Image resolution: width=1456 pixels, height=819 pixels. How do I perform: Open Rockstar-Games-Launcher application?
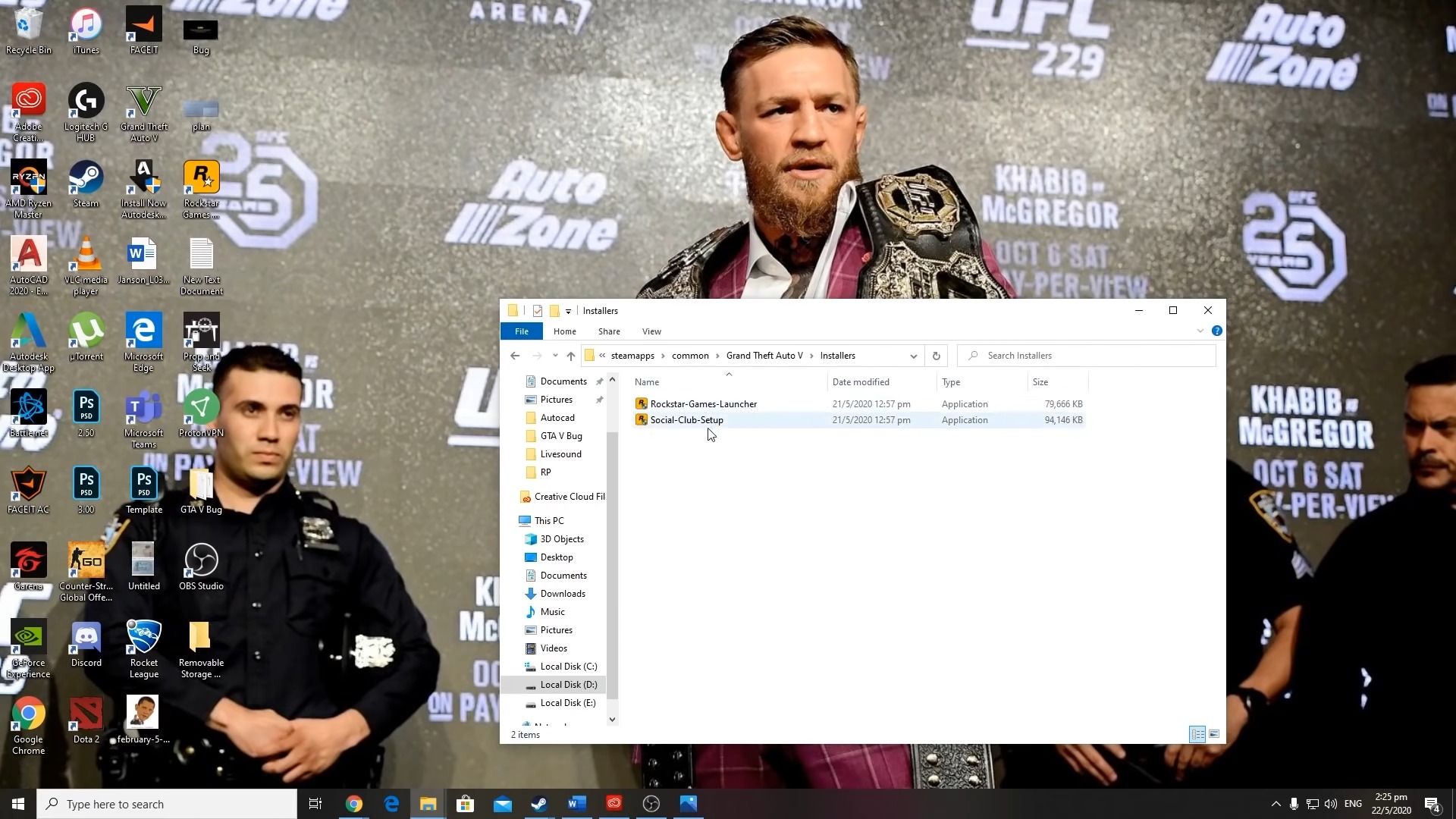click(703, 403)
